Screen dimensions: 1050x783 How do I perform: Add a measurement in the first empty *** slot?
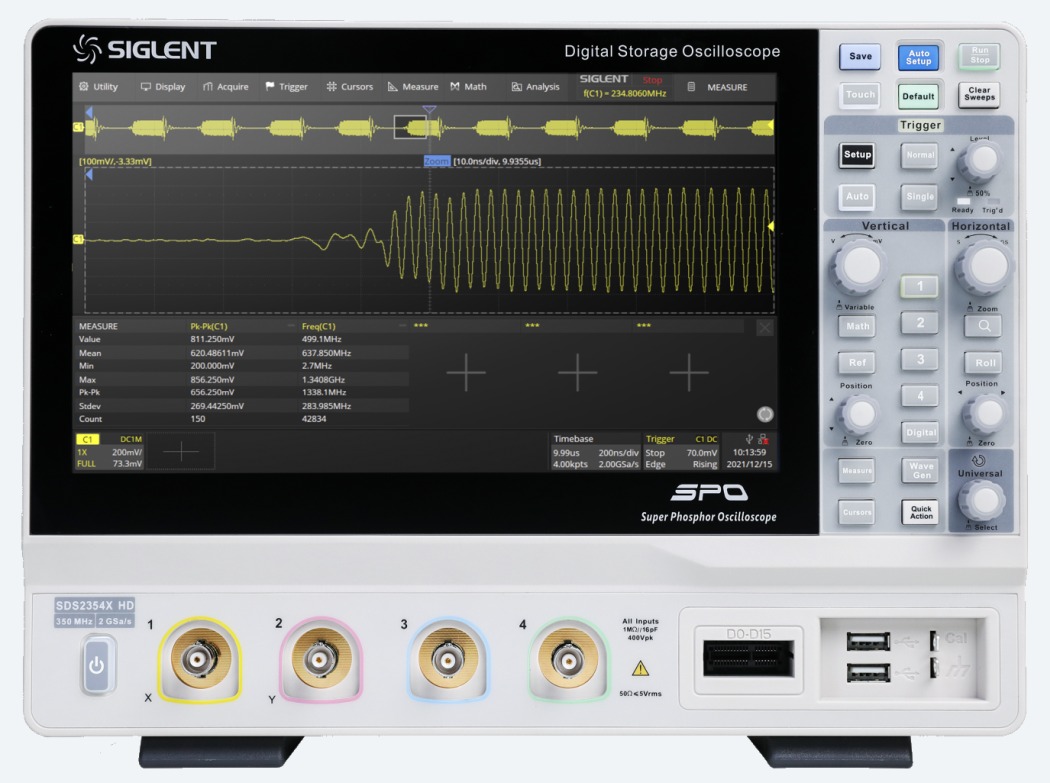[x=466, y=372]
